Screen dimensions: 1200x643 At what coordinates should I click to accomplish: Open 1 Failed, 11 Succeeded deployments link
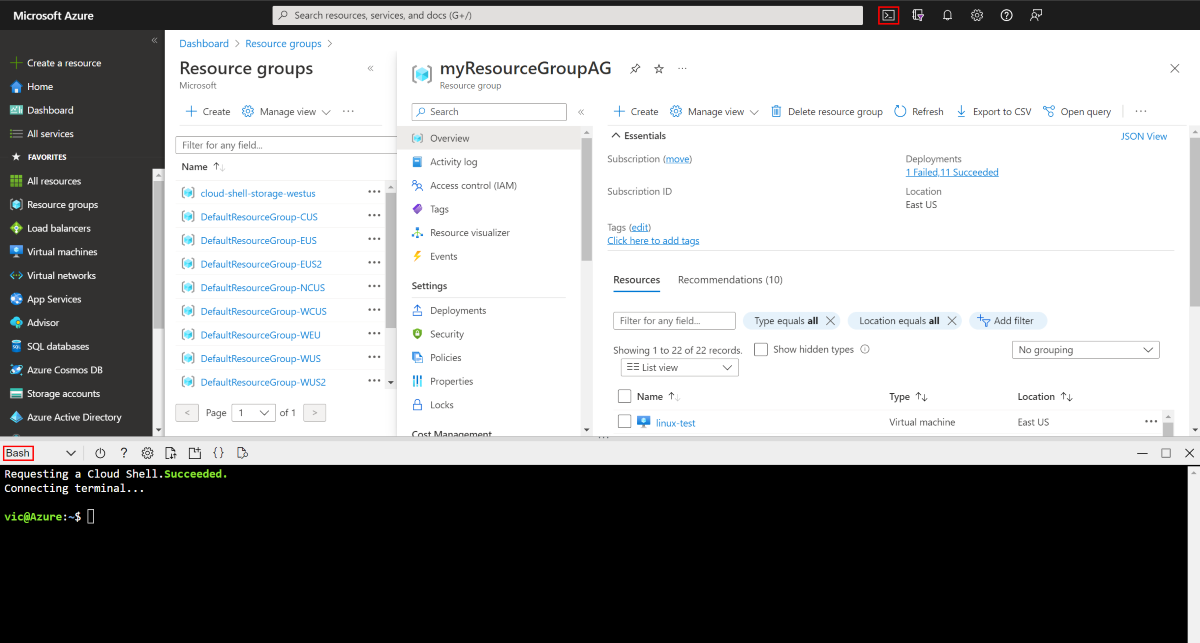[952, 172]
